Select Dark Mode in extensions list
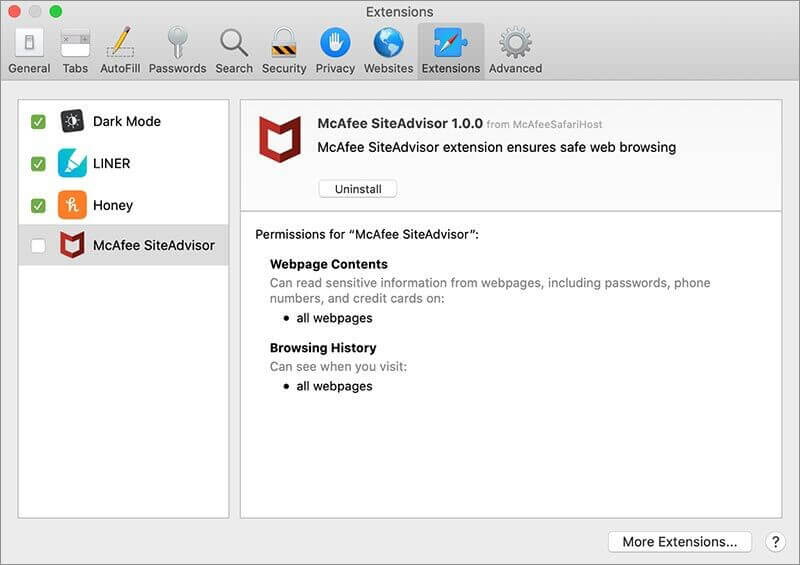This screenshot has width=800, height=565. point(127,121)
